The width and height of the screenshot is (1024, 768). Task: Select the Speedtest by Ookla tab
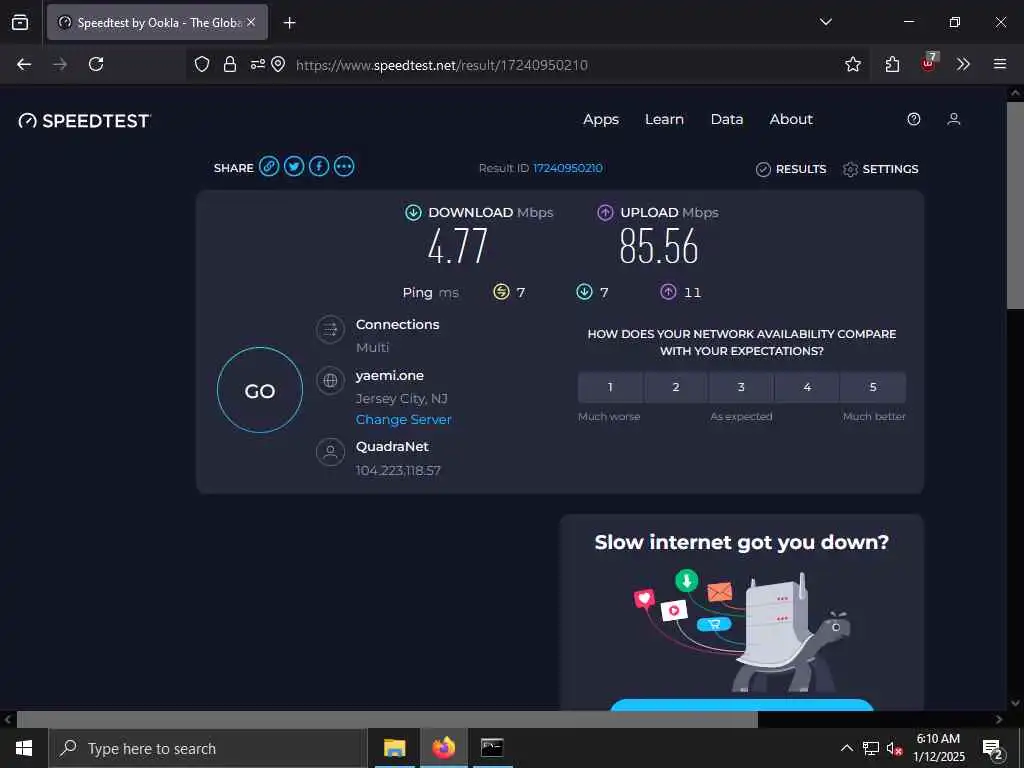157,22
